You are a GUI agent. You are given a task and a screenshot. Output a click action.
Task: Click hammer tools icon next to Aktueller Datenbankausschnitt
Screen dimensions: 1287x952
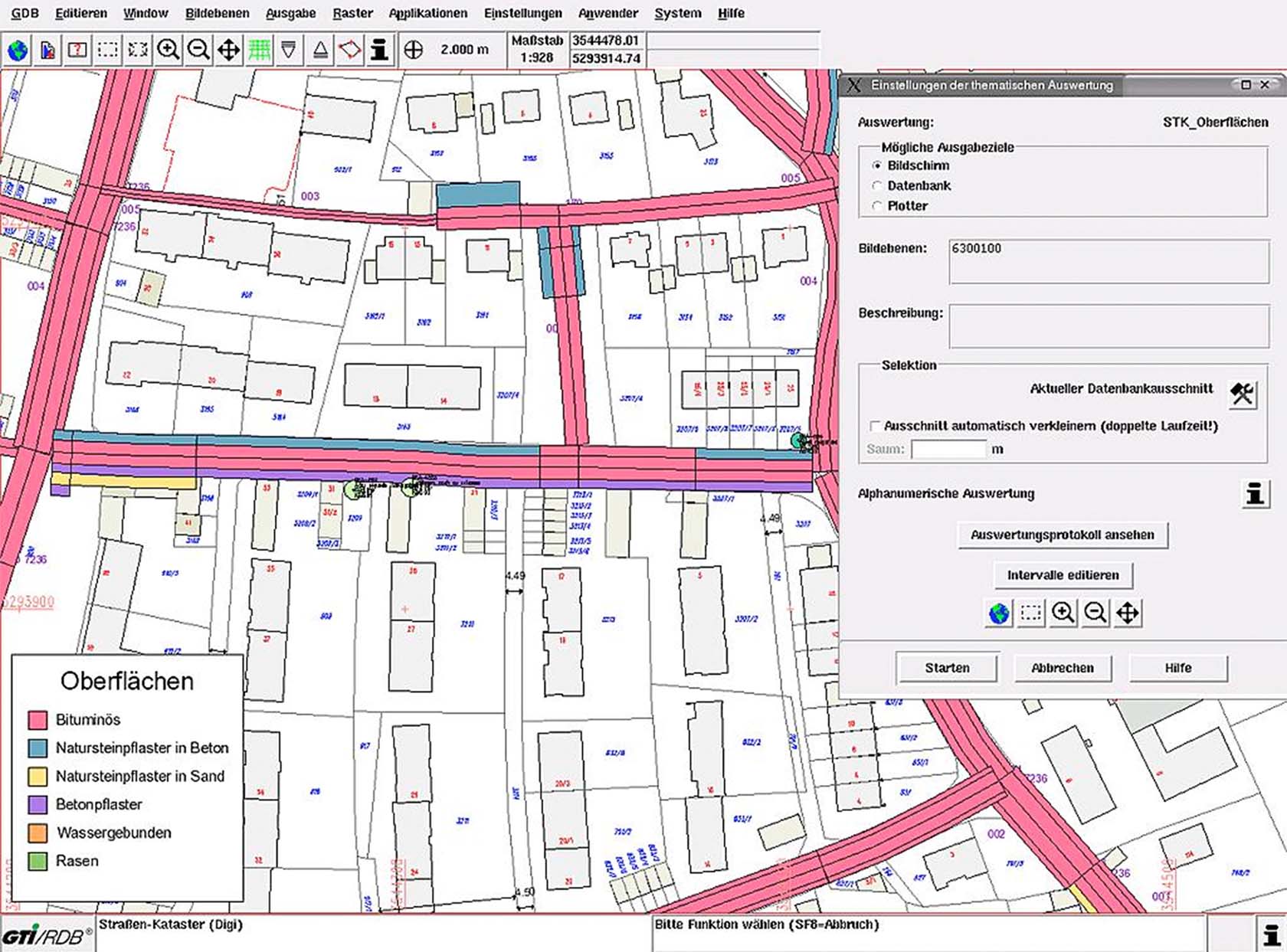pos(1242,394)
